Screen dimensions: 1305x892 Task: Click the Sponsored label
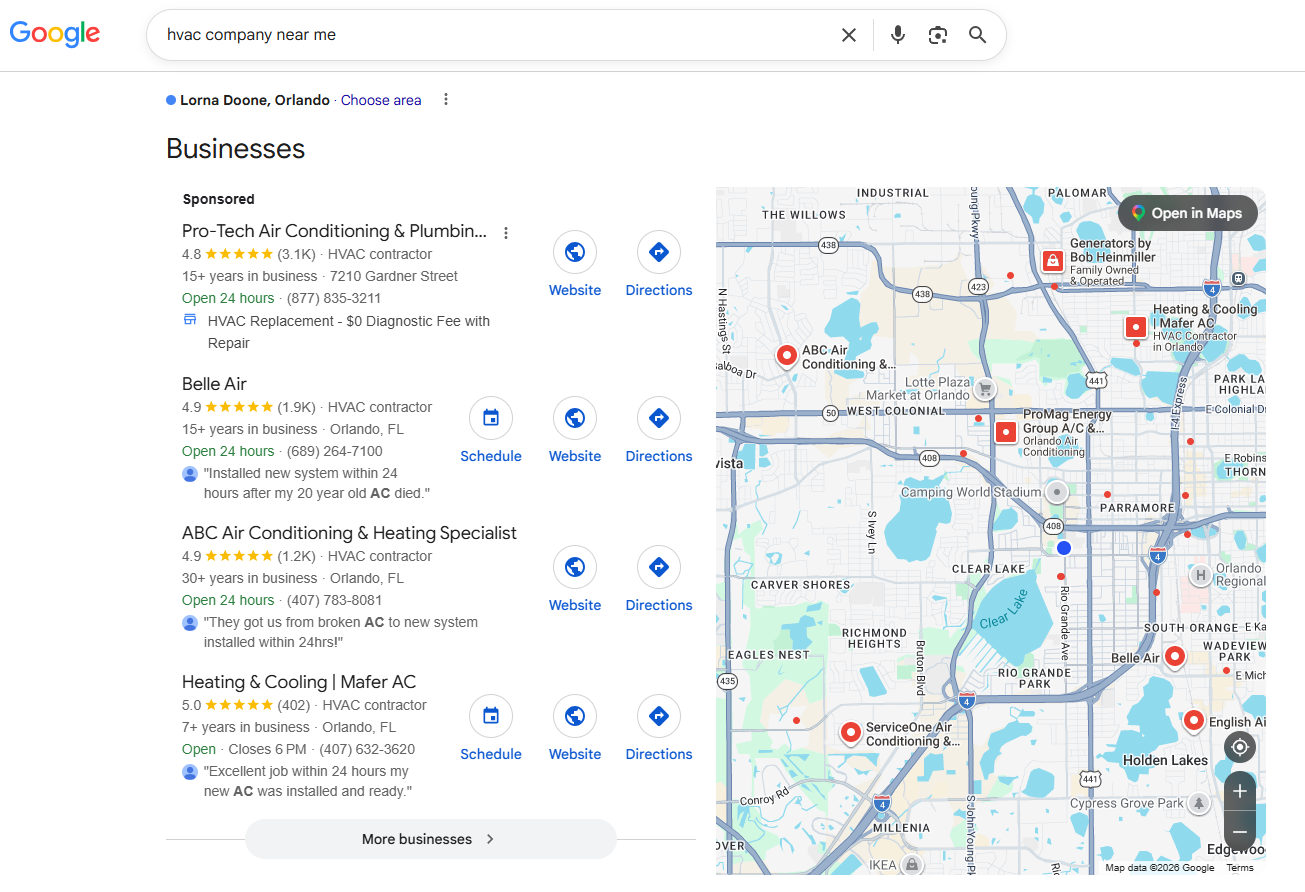[x=219, y=199]
